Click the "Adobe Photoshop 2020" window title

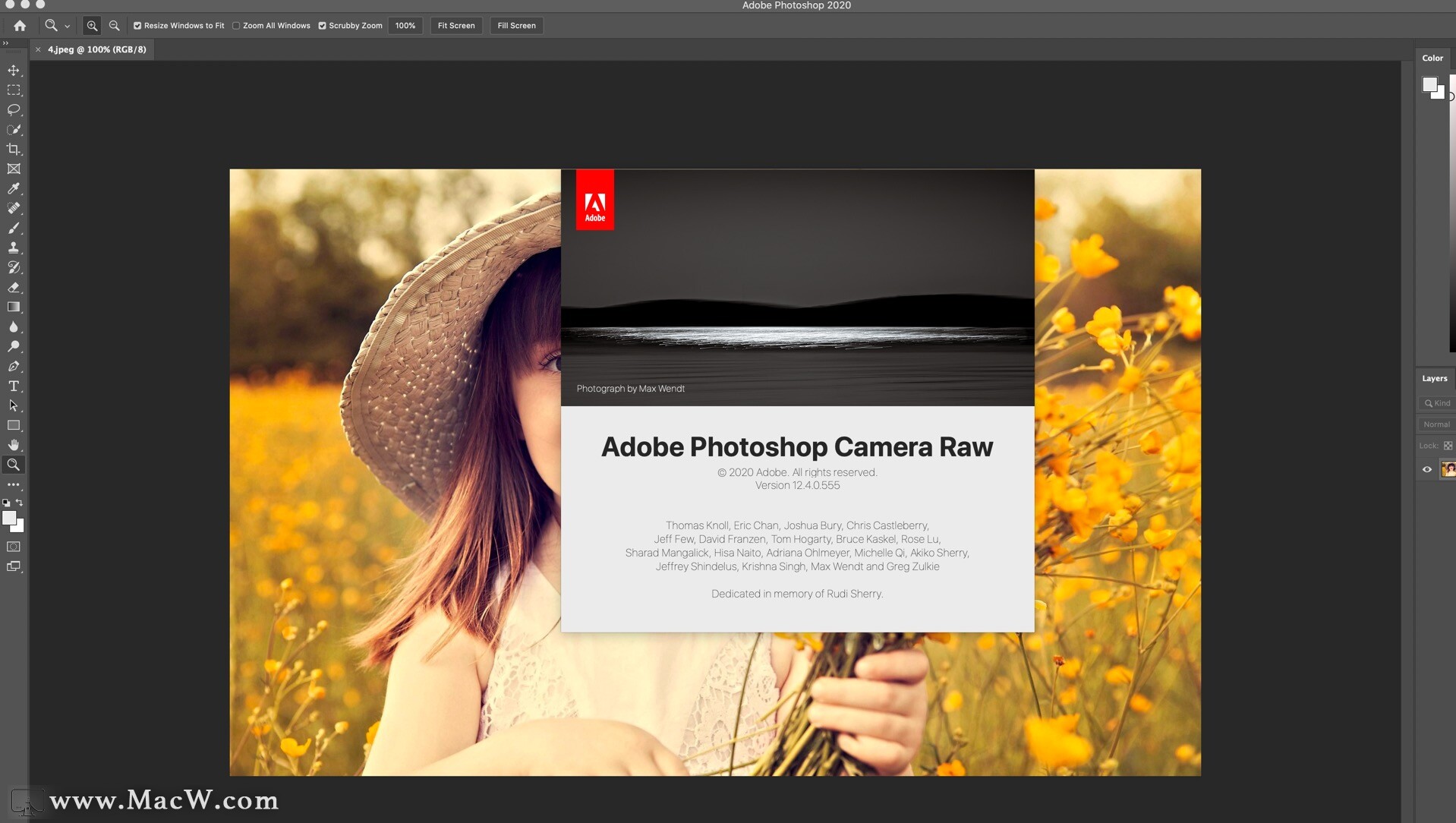pos(796,5)
